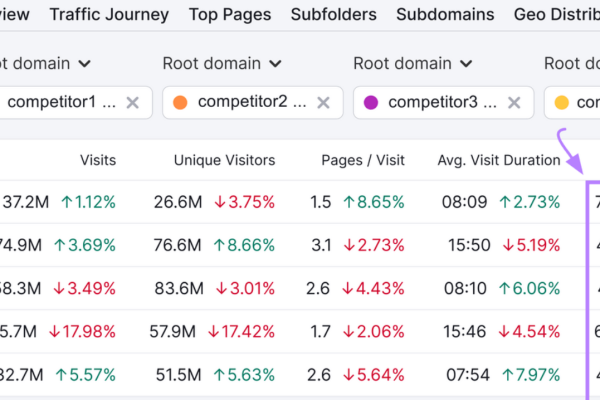Select the 8.65% pages per visit increase
Viewport: 600px width, 400px height.
click(x=374, y=202)
